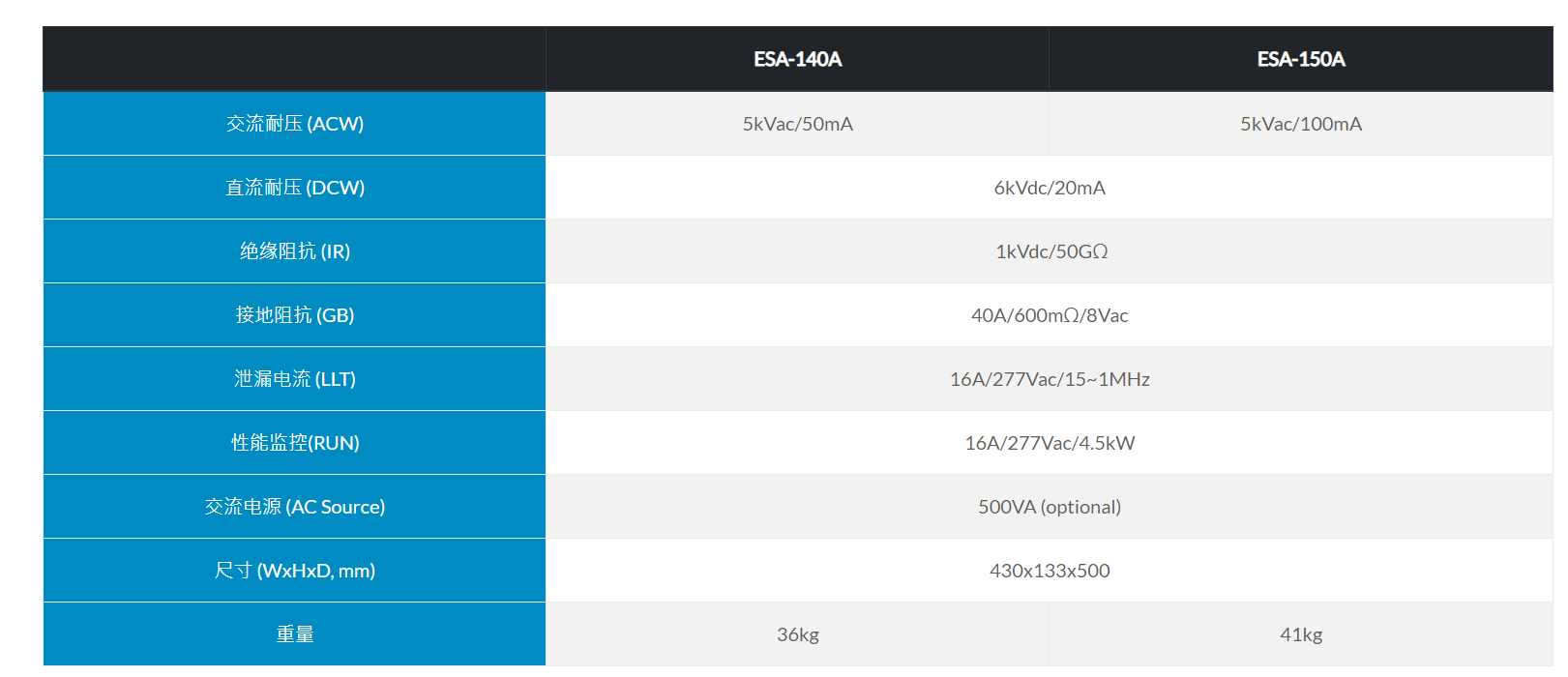This screenshot has width=1568, height=677.
Task: Click the 尺寸 (WxHxD, mm) row label
Action: tap(294, 571)
